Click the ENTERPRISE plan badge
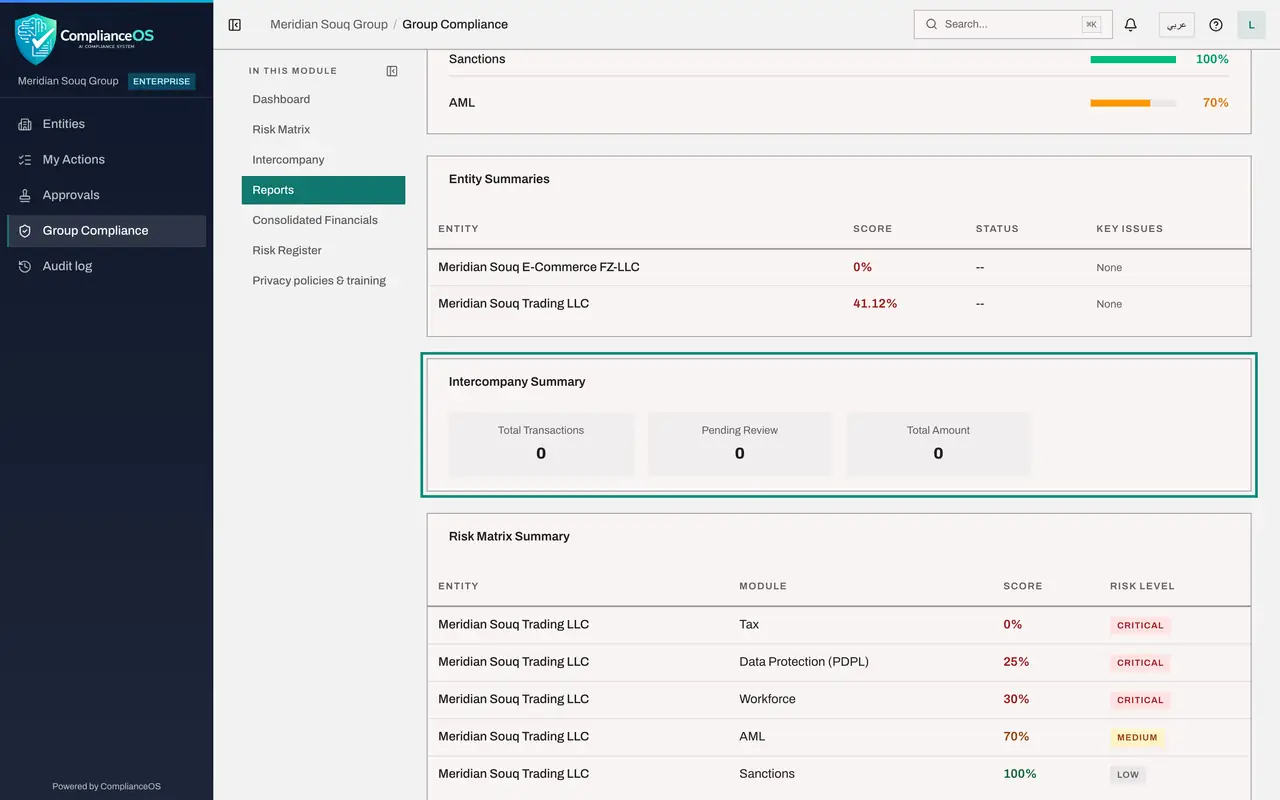 tap(162, 82)
